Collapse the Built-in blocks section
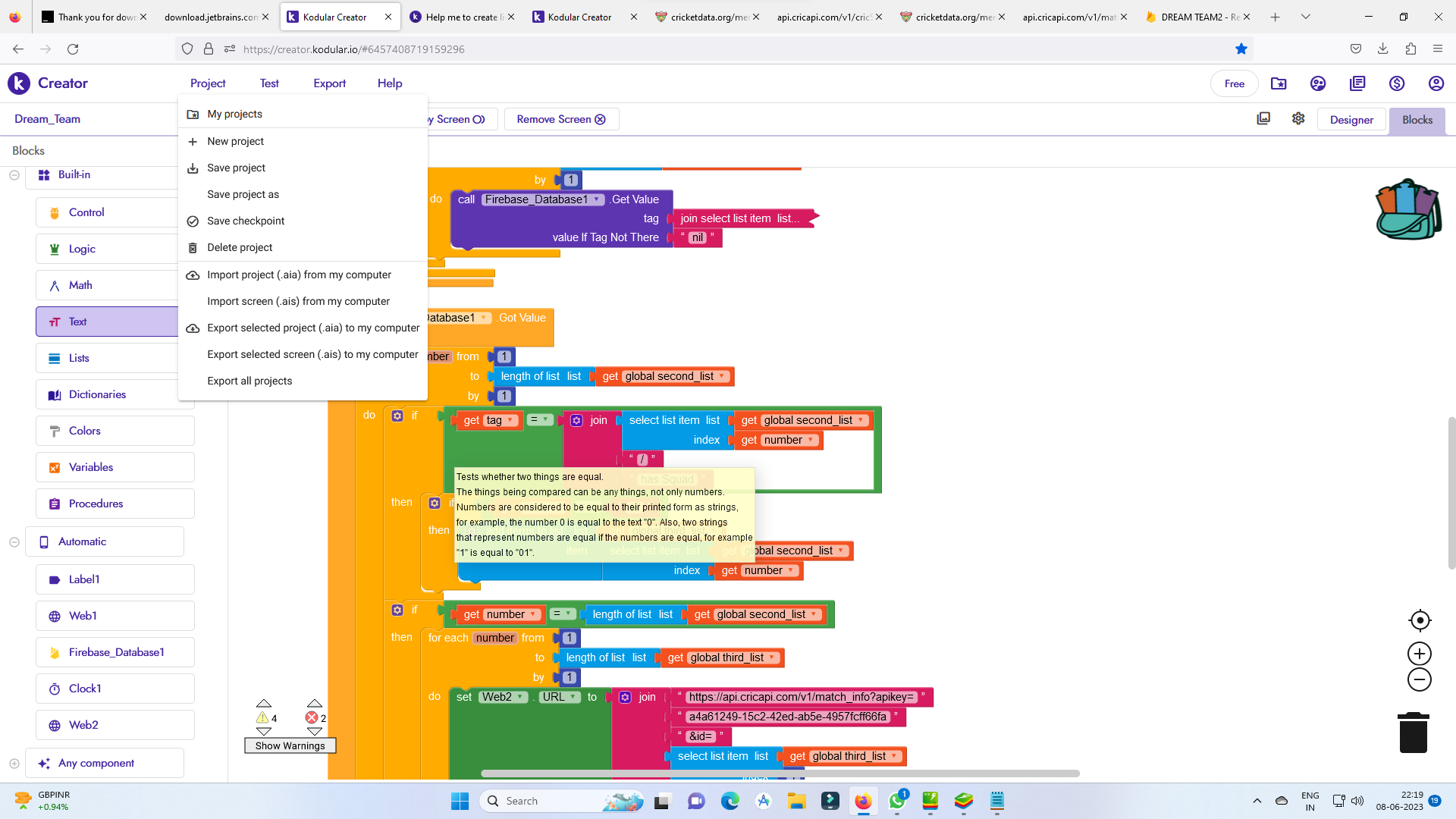 click(14, 175)
